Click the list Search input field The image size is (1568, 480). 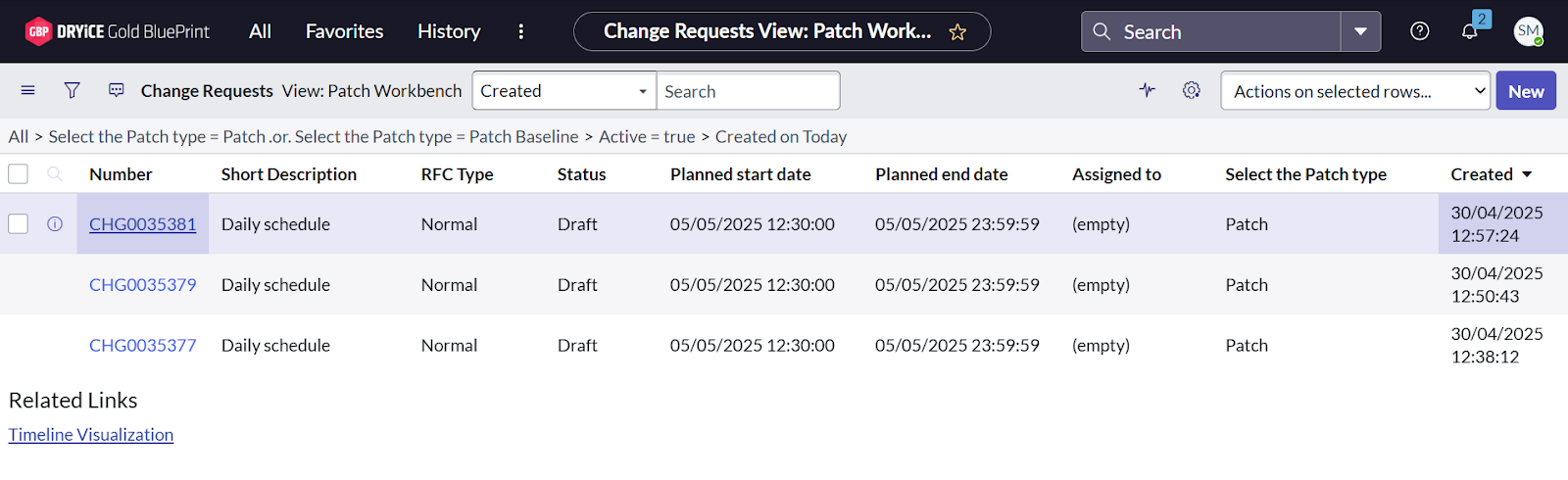(747, 91)
